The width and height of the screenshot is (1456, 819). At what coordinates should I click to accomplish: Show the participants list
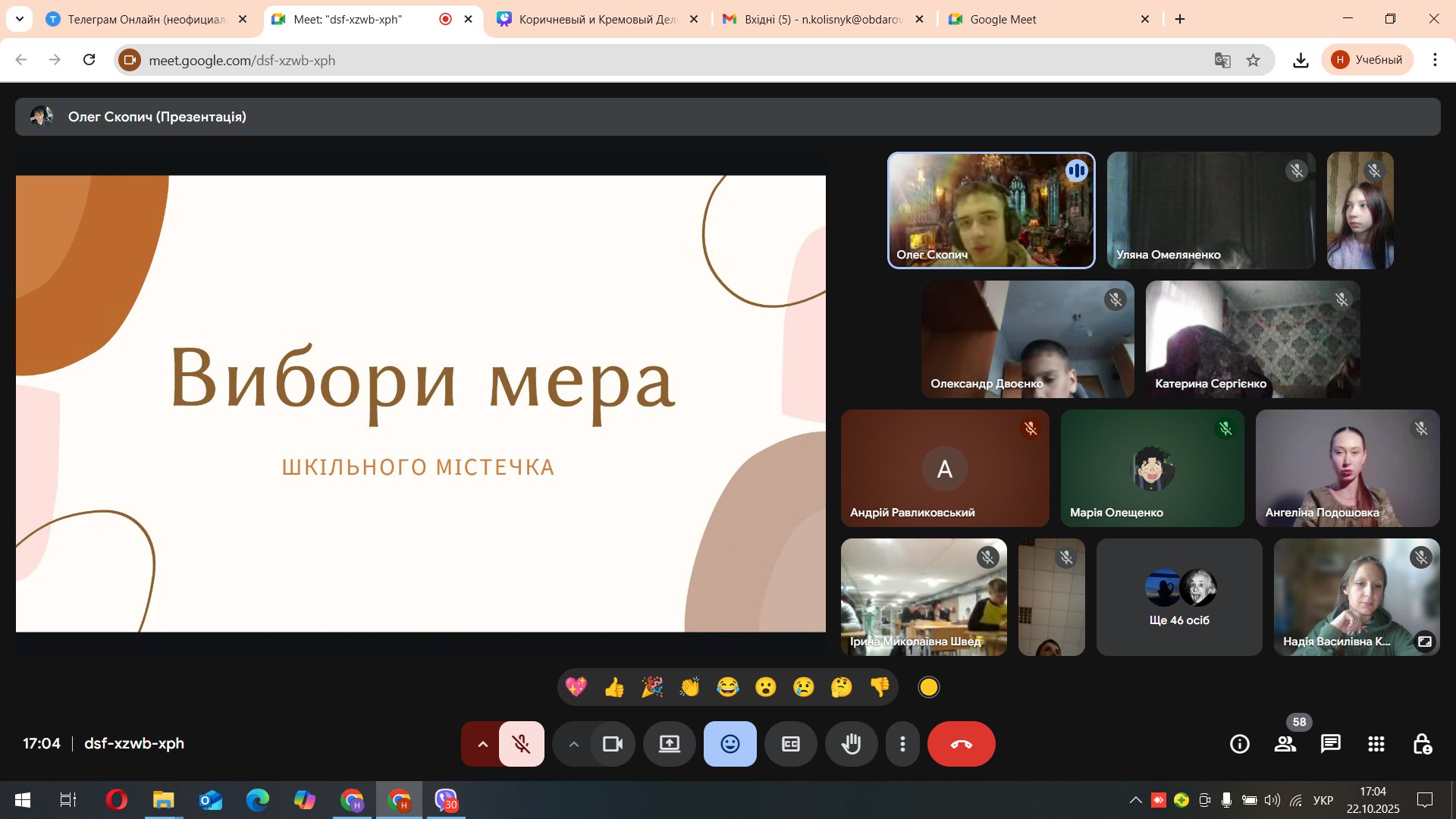[x=1285, y=744]
